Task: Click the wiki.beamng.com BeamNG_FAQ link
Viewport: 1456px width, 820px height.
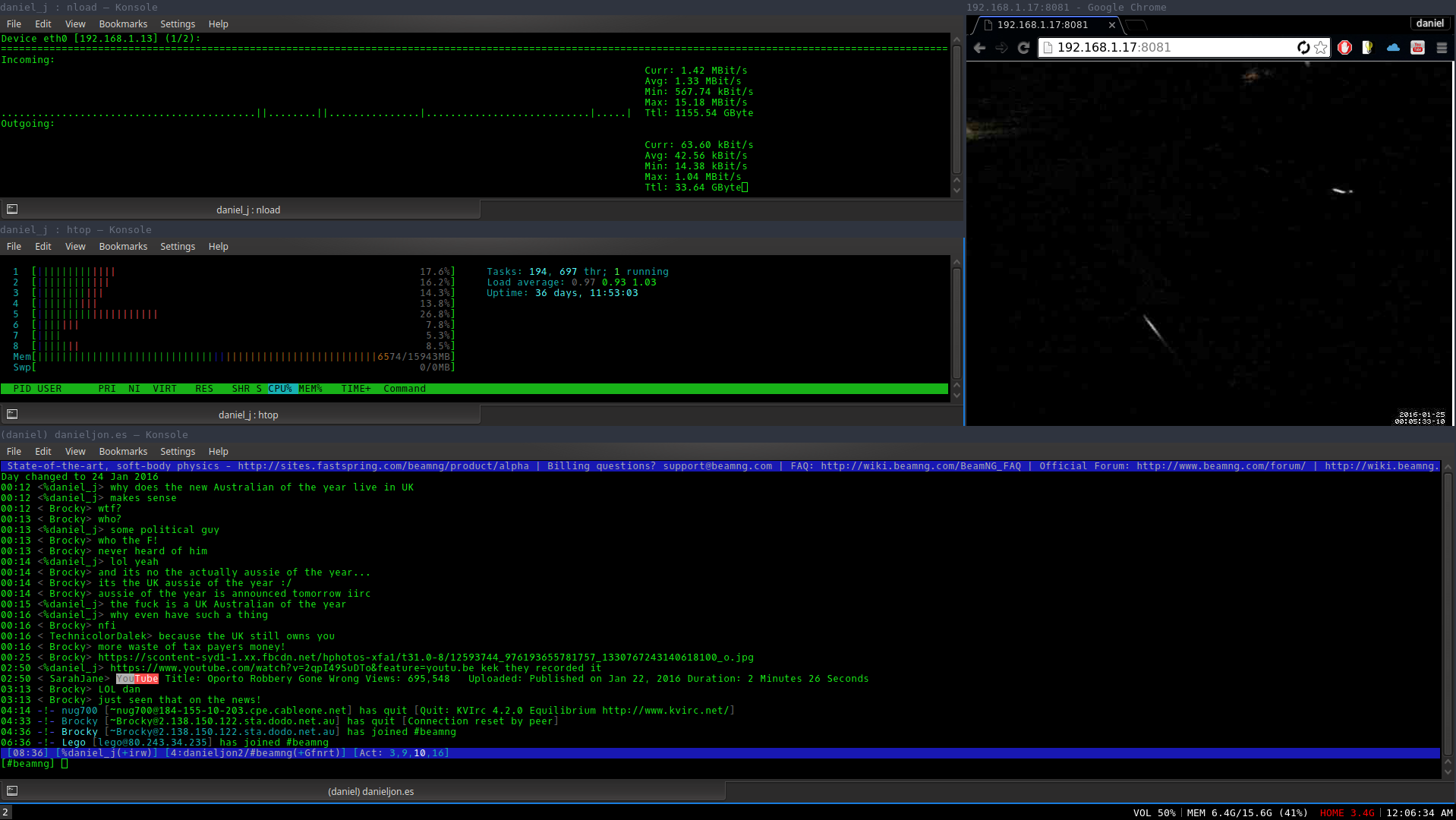Action: tap(921, 466)
